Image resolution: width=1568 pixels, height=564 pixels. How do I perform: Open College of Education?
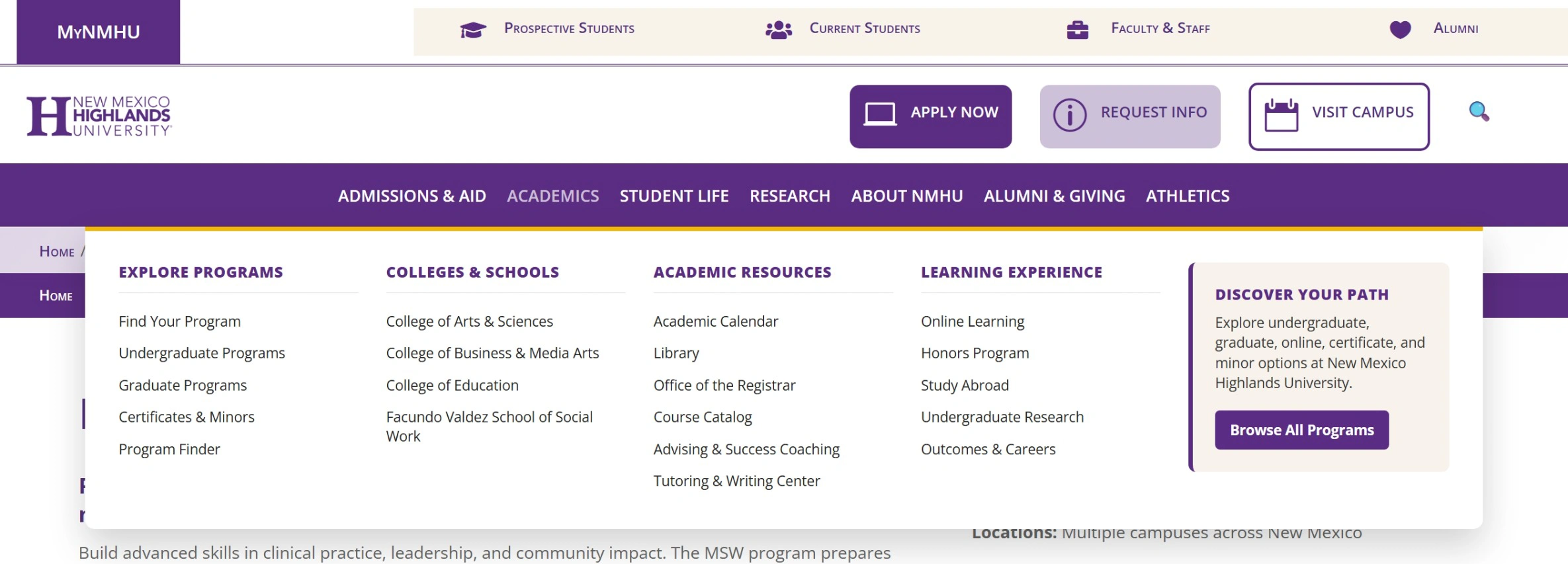click(x=453, y=385)
